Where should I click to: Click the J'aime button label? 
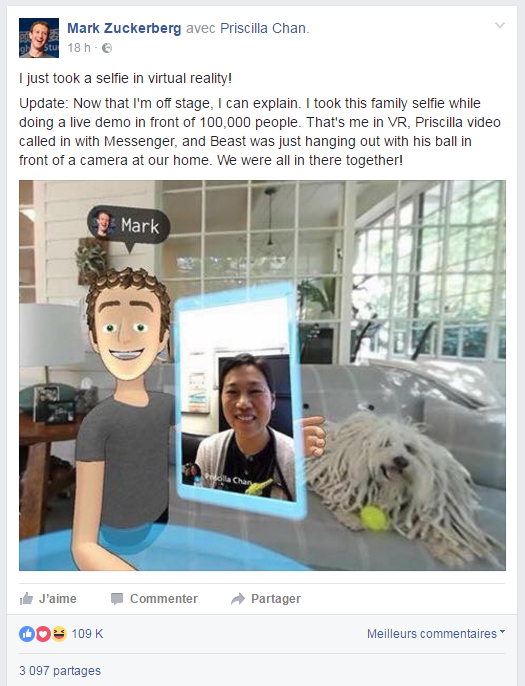coord(58,598)
